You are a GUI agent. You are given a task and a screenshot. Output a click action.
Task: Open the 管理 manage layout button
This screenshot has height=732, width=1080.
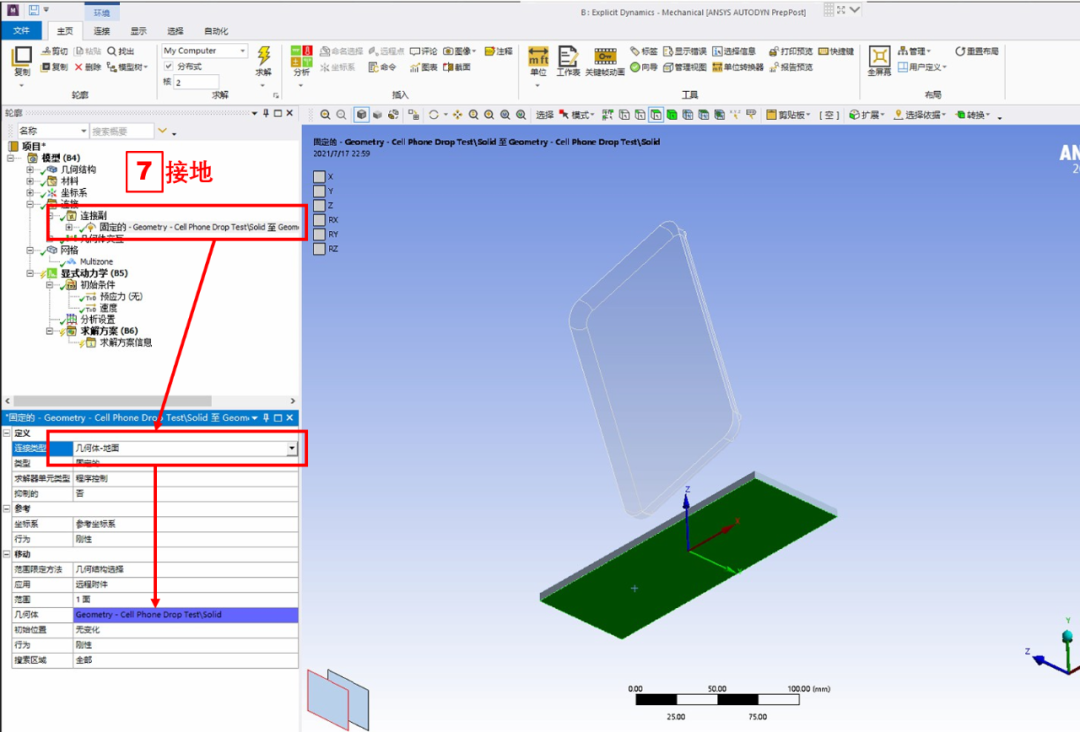click(914, 51)
